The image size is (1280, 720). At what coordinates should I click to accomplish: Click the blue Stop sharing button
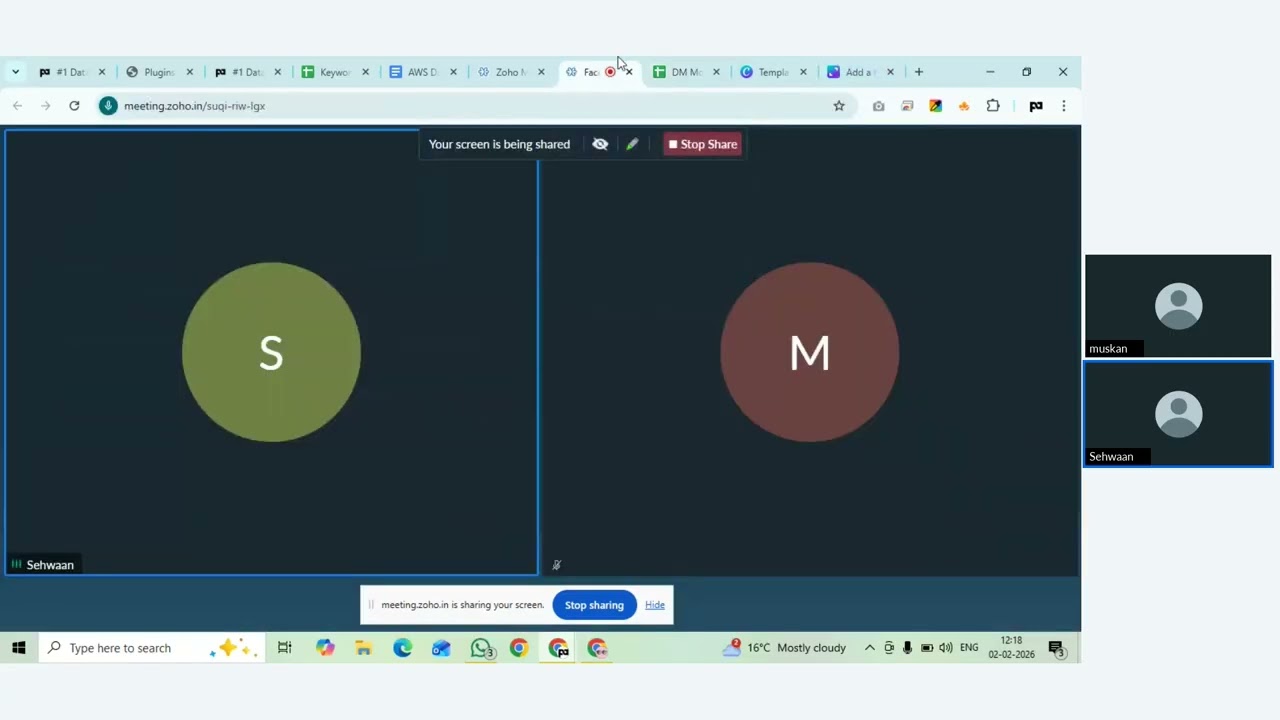[594, 605]
